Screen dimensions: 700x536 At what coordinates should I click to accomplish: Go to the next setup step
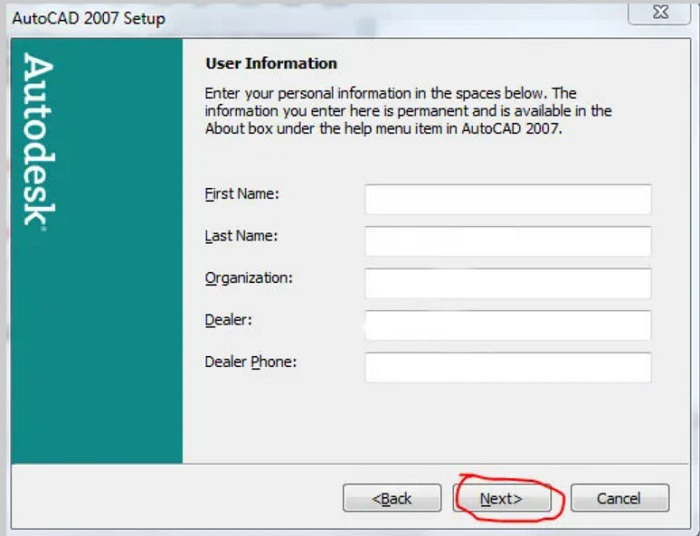[502, 498]
